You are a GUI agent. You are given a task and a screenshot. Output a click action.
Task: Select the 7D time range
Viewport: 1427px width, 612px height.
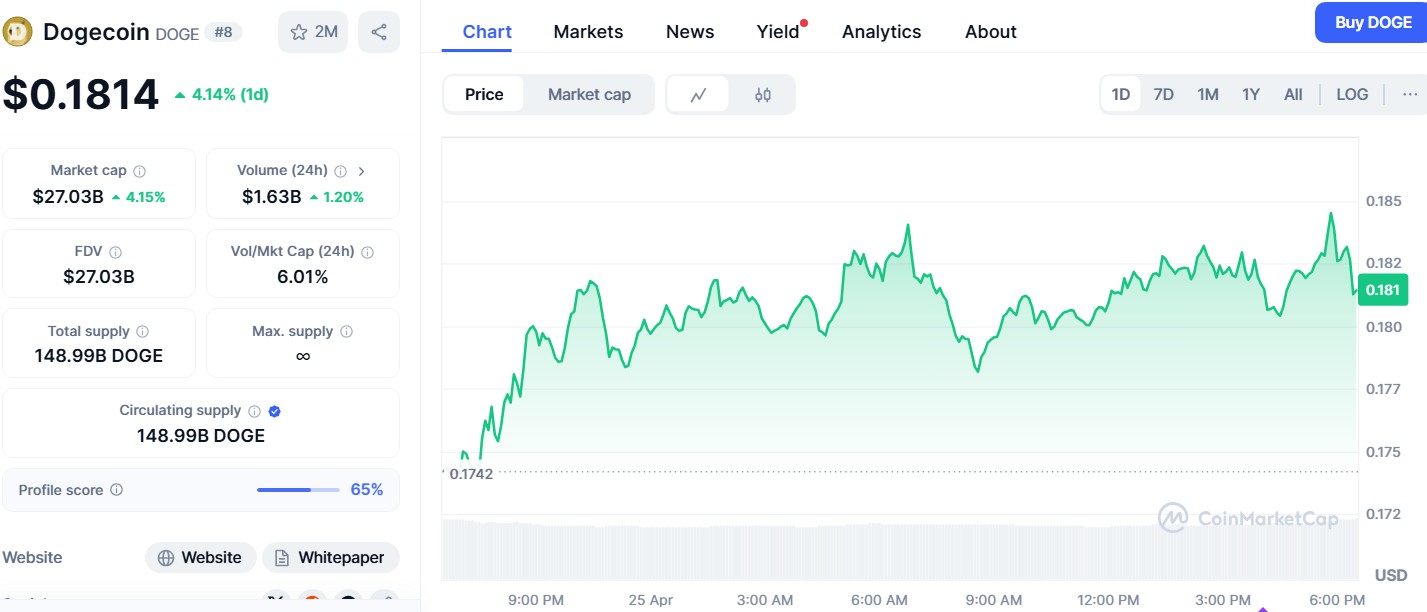pos(1163,94)
